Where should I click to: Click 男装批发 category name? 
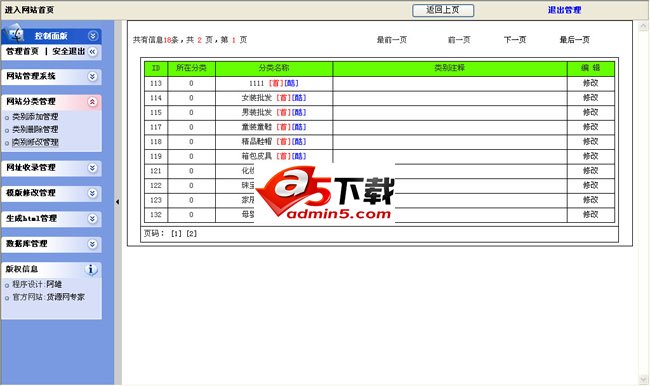pos(257,112)
